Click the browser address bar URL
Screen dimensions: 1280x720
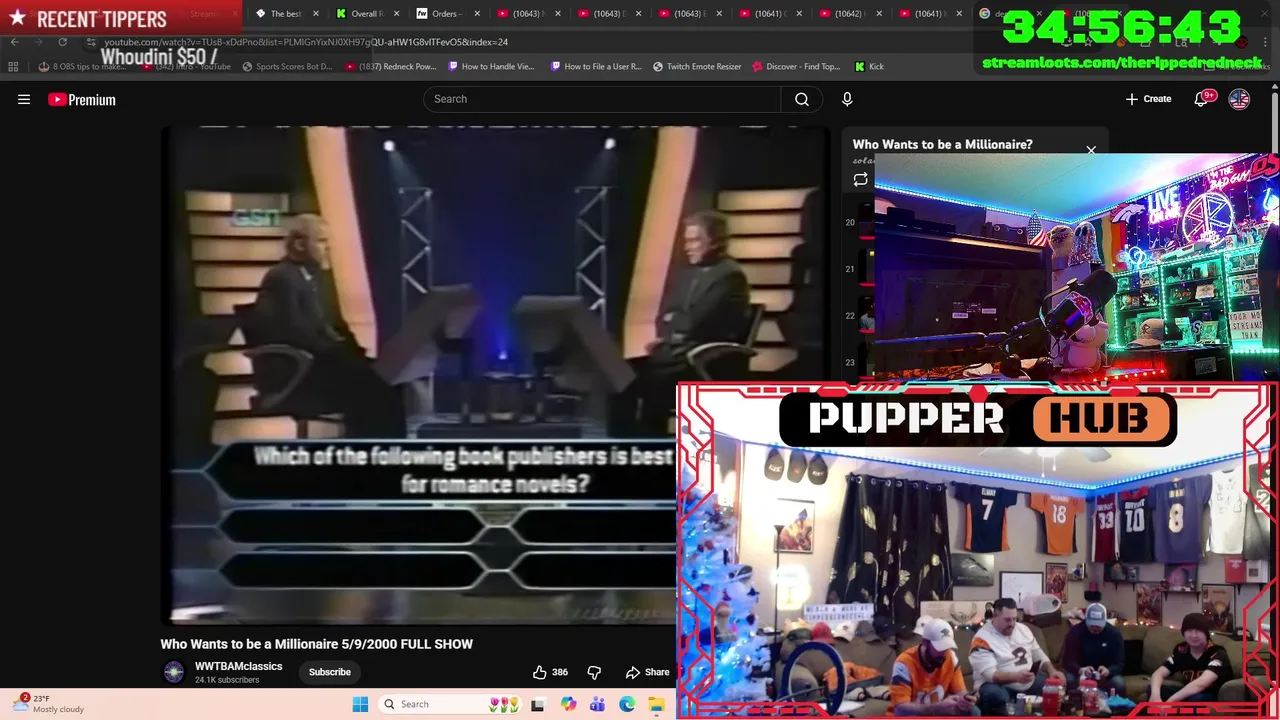click(x=306, y=42)
